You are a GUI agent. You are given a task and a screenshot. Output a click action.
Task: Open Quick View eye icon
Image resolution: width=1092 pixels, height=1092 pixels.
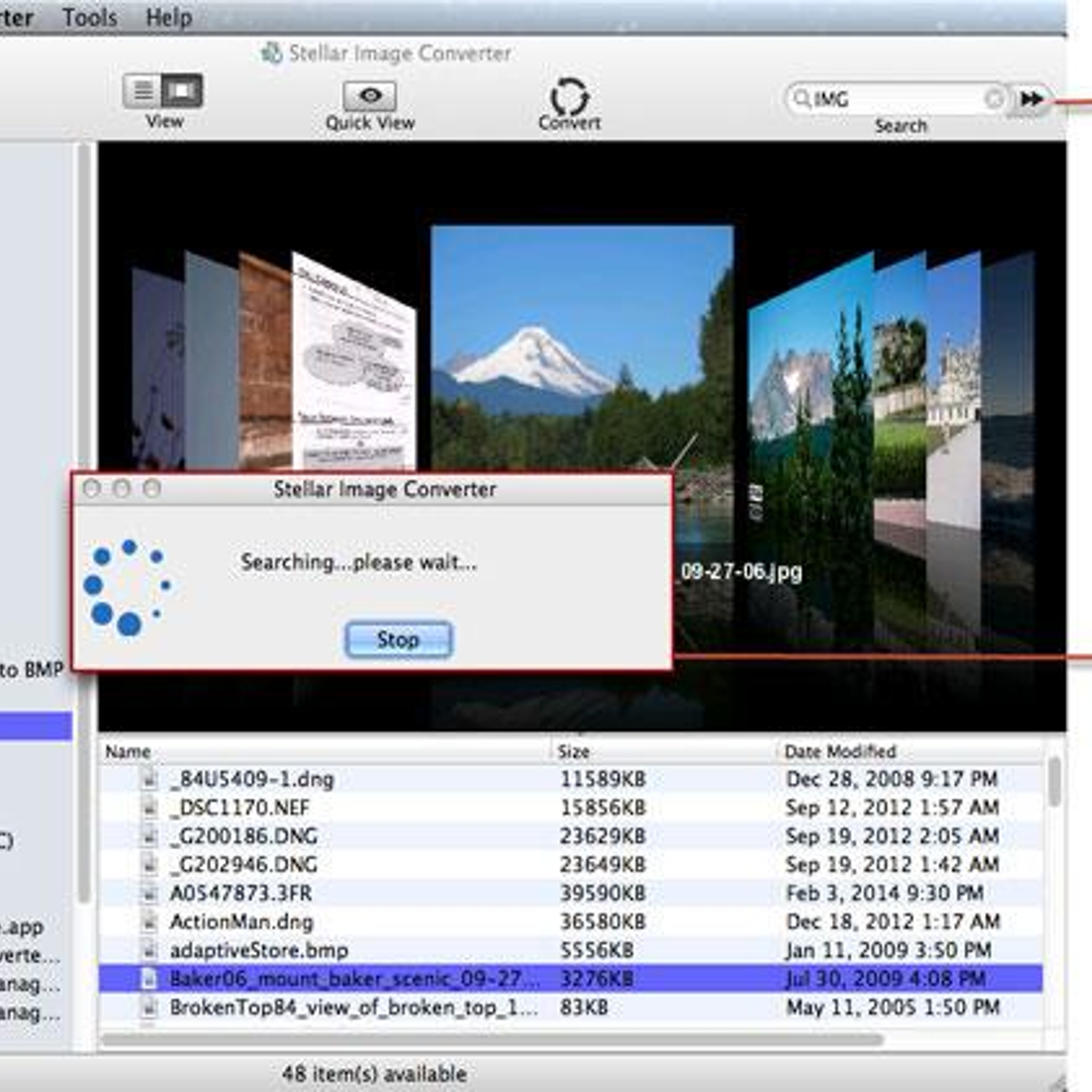[x=370, y=96]
